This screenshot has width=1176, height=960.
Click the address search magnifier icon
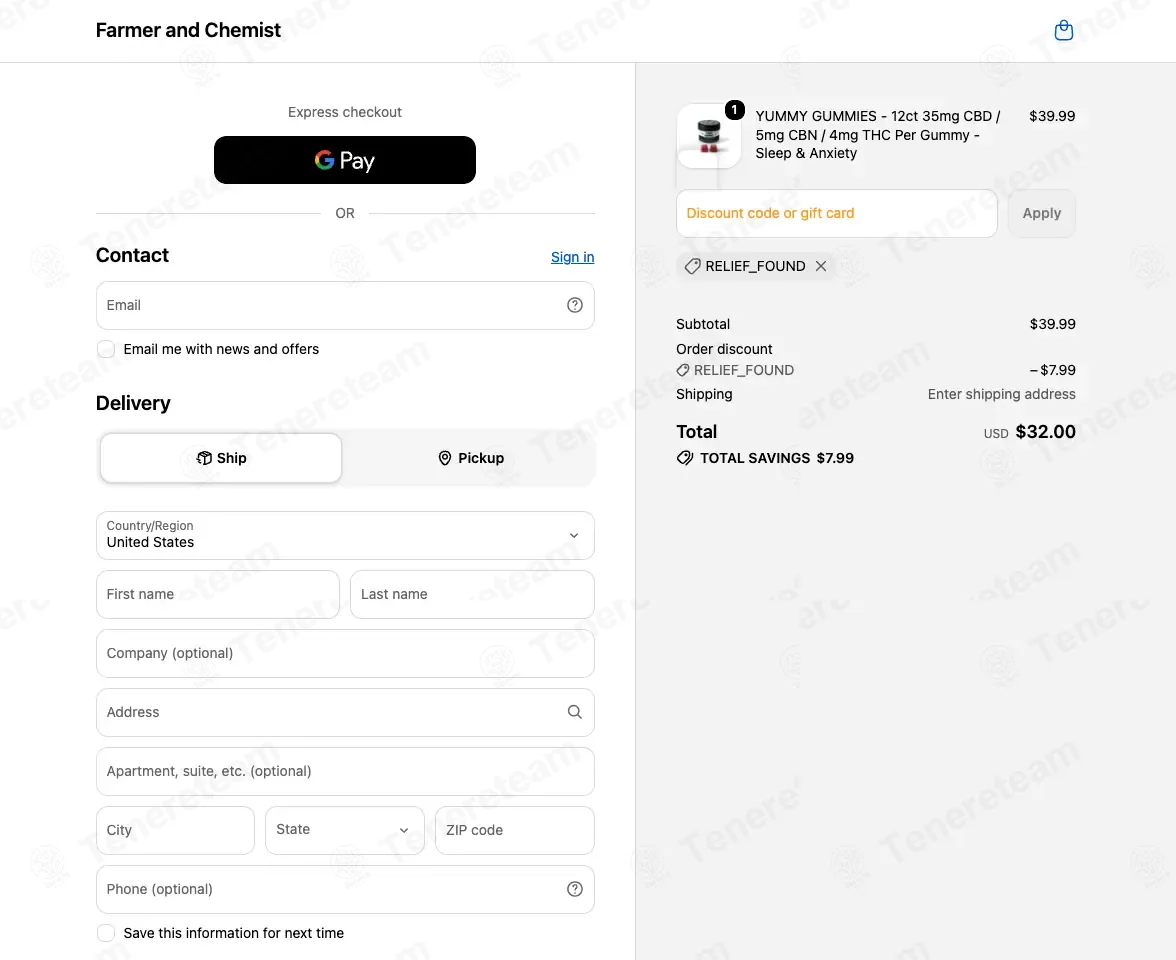574,712
